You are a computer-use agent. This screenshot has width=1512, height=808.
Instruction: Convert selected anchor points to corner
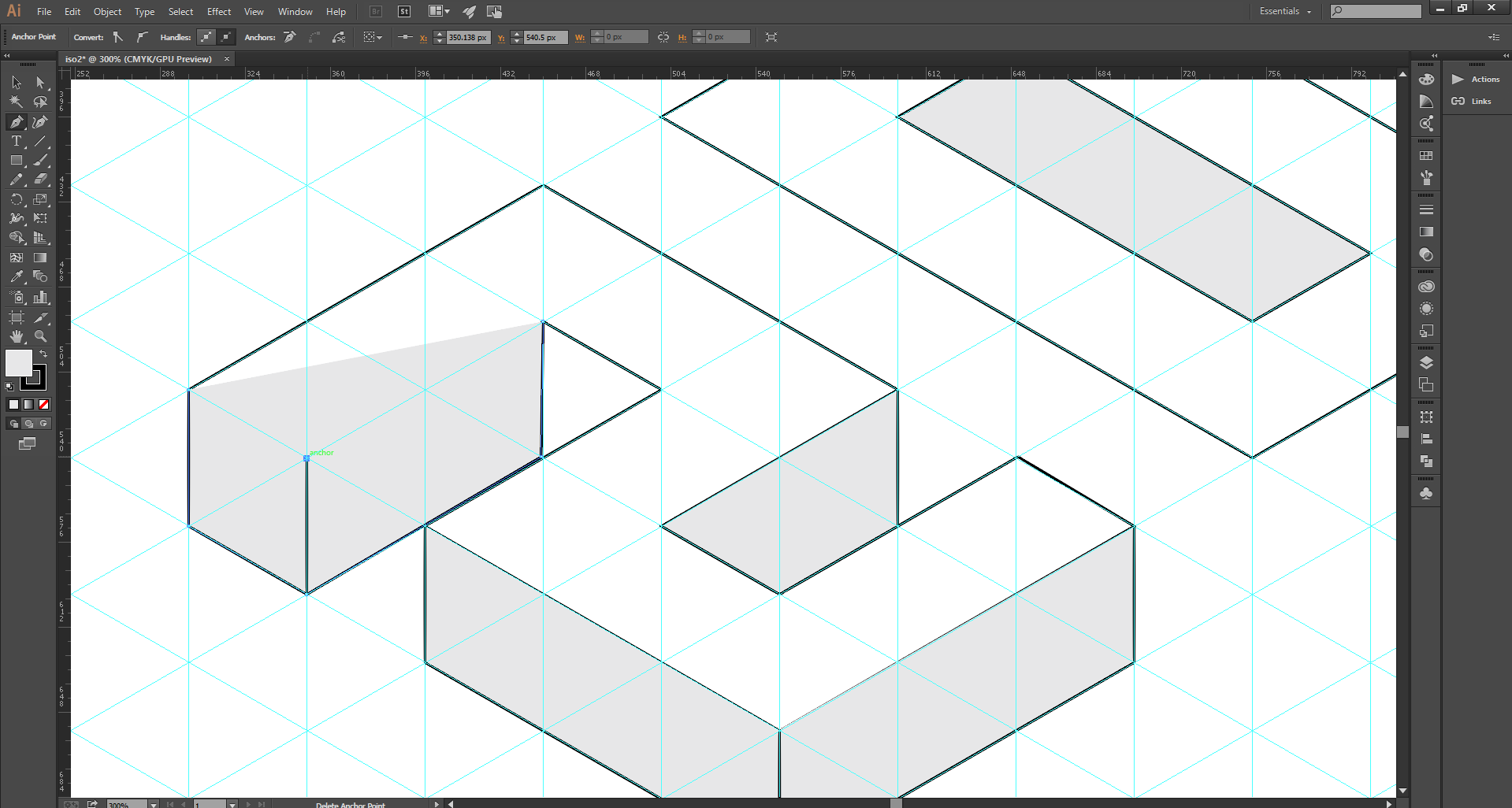[x=117, y=37]
